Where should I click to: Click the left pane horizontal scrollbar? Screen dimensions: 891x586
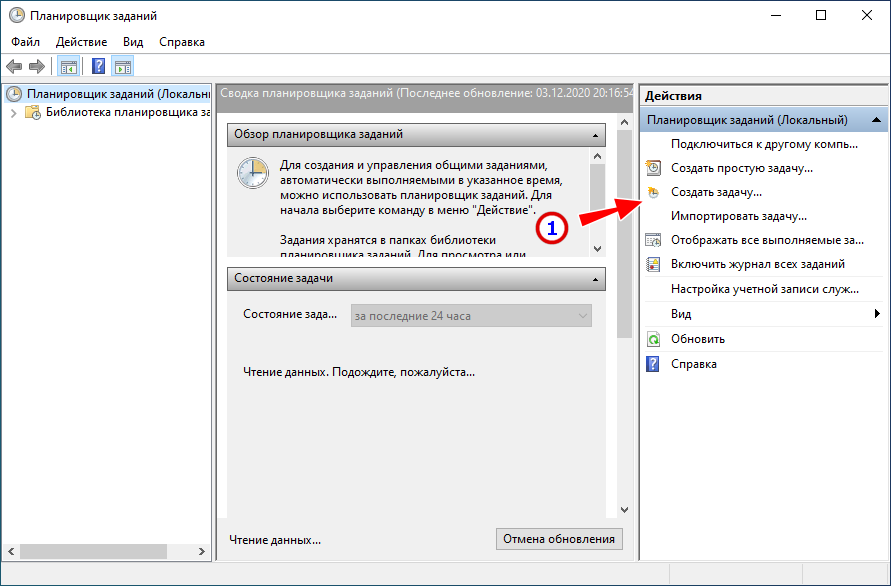(x=100, y=551)
